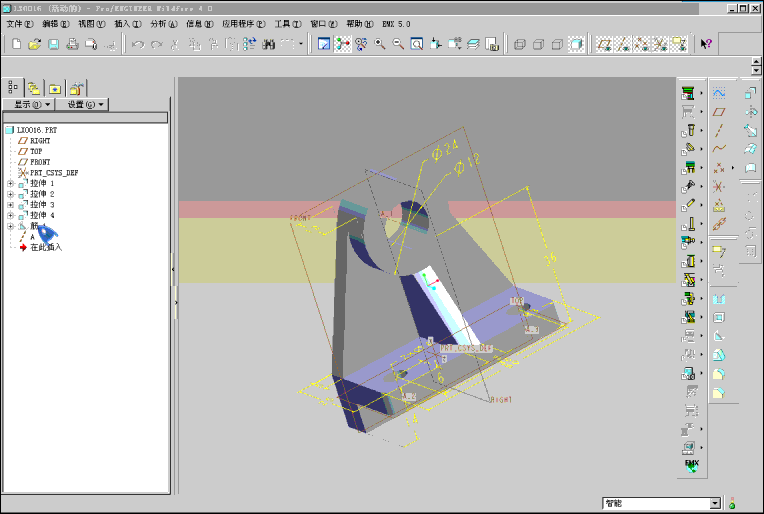
Task: Open Find with the binoculars icon
Action: pyautogui.click(x=268, y=44)
